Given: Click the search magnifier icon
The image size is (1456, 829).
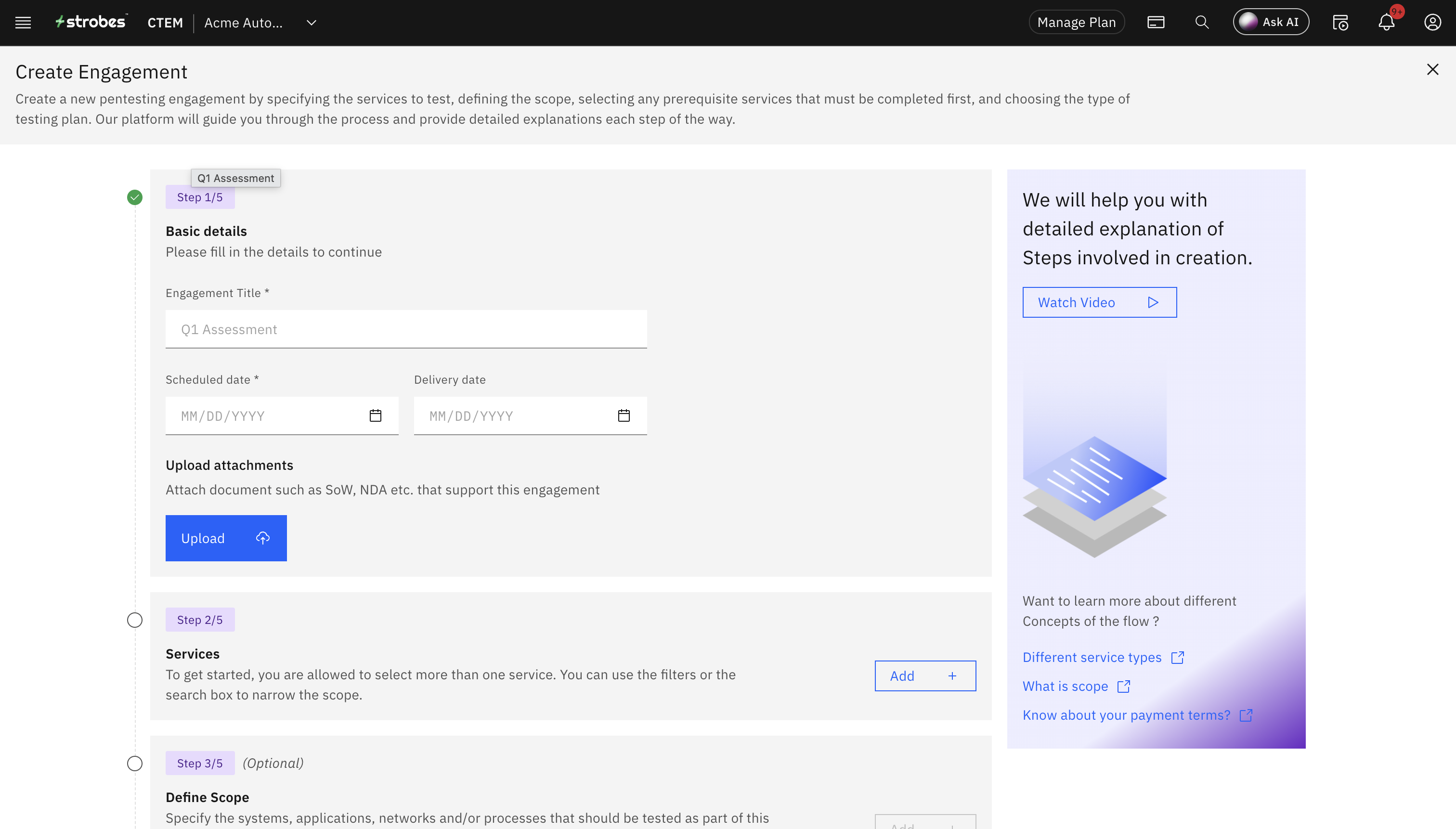Looking at the screenshot, I should pyautogui.click(x=1201, y=22).
